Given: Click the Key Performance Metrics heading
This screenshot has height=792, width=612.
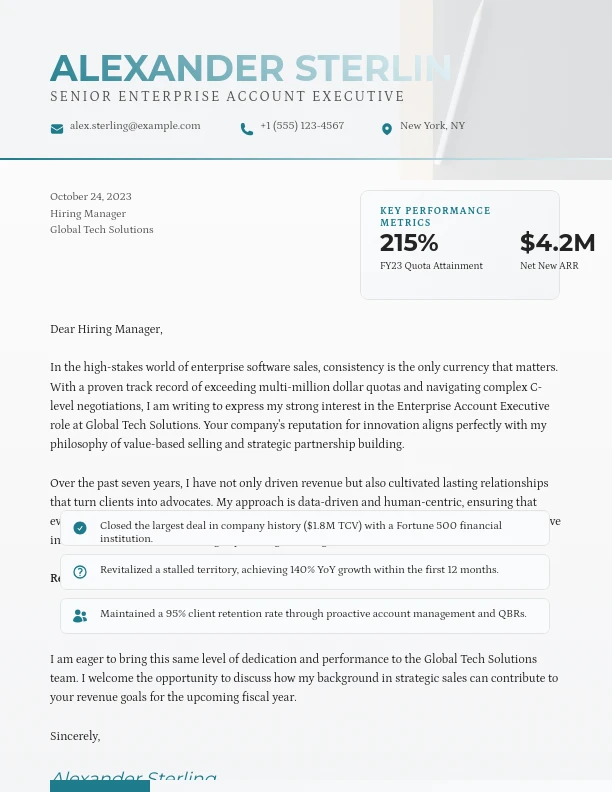Looking at the screenshot, I should (435, 216).
